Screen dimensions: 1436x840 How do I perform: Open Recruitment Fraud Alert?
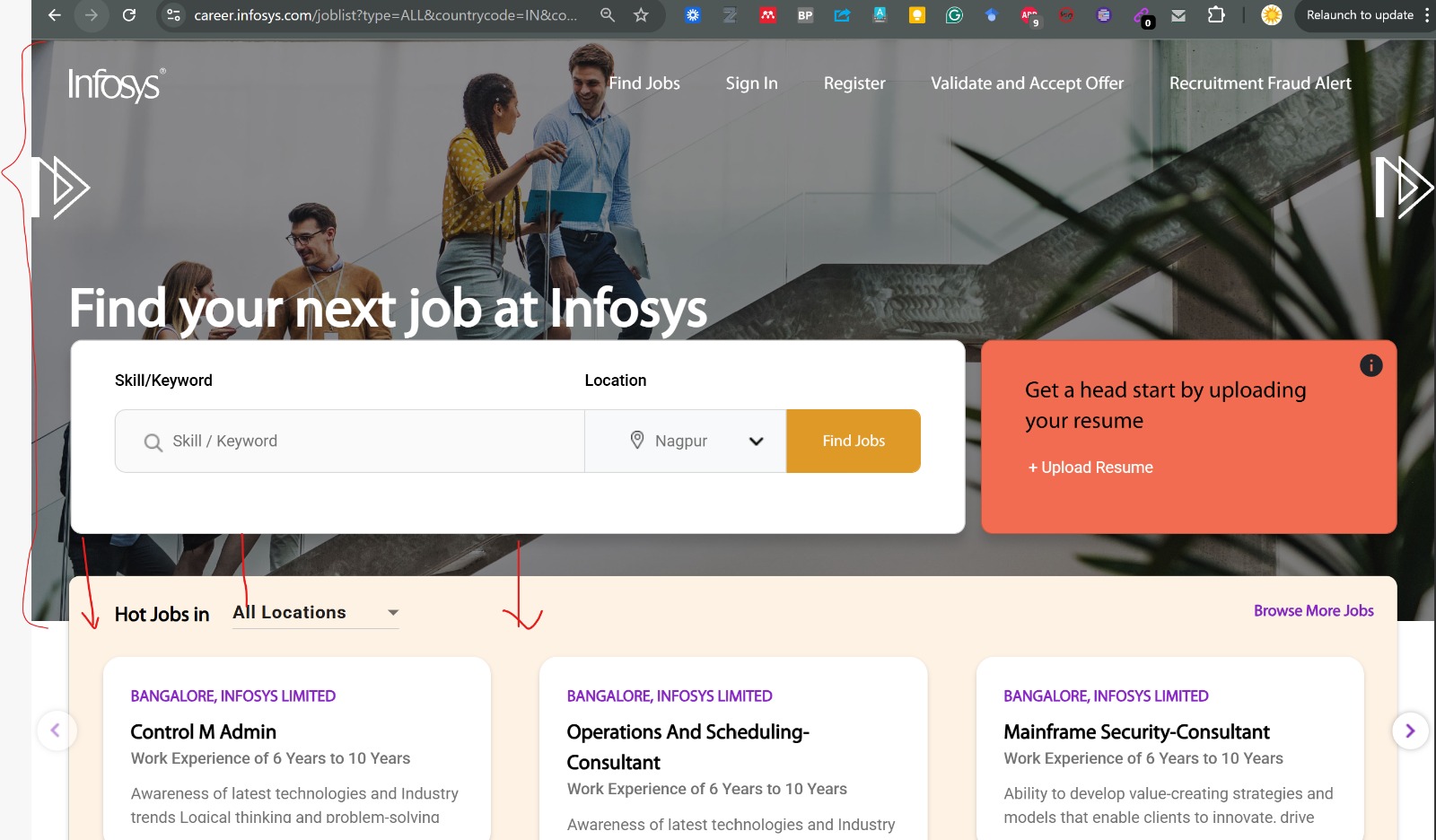(1260, 83)
